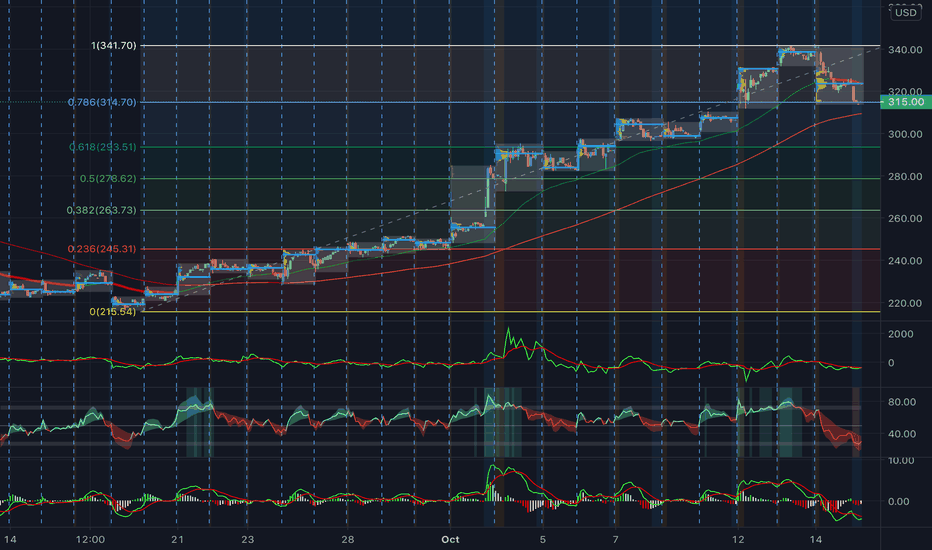932x550 pixels.
Task: Click the 240.00 price axis label
Action: click(905, 261)
